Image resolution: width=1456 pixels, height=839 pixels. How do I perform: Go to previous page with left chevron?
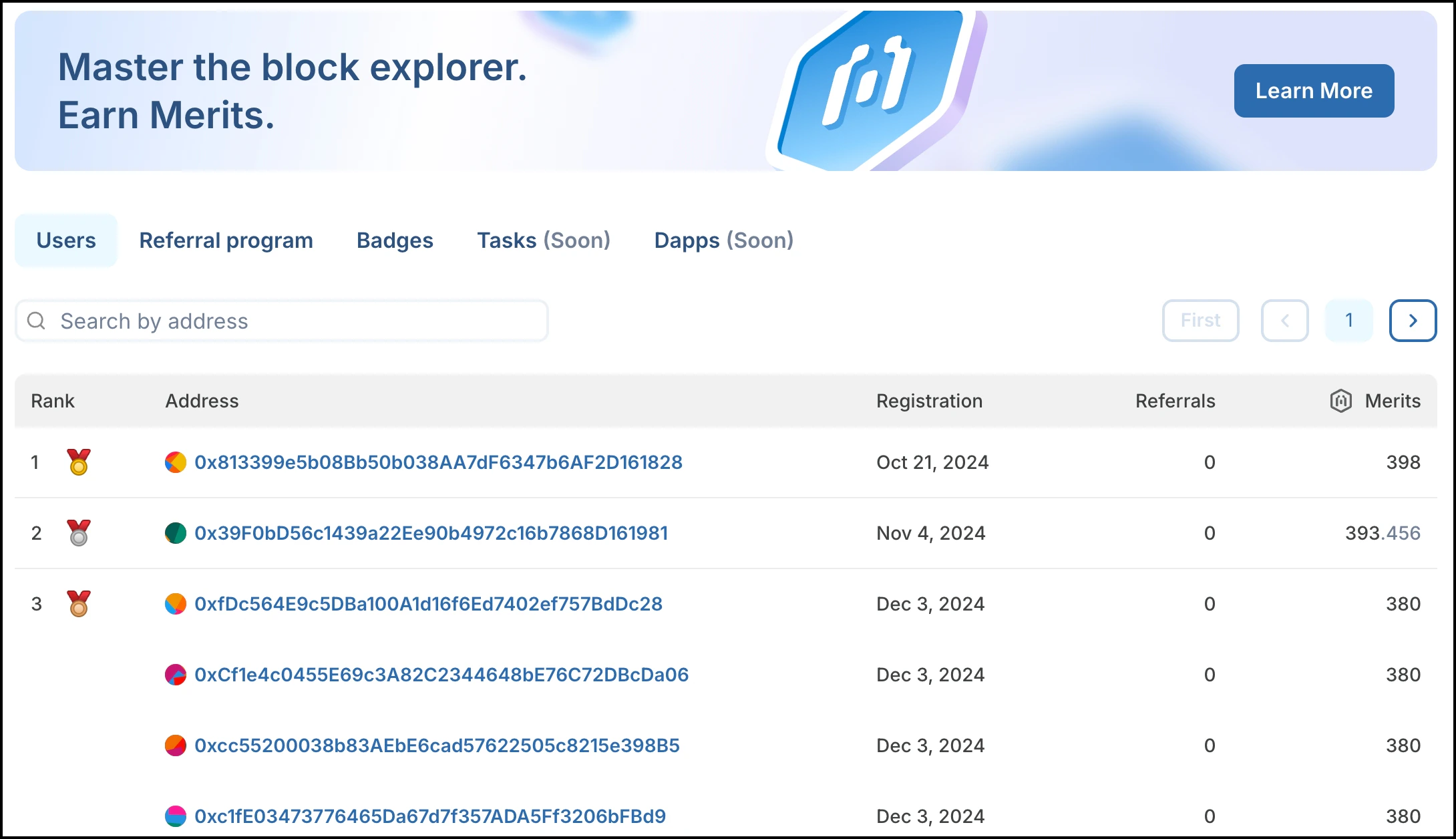pyautogui.click(x=1284, y=321)
